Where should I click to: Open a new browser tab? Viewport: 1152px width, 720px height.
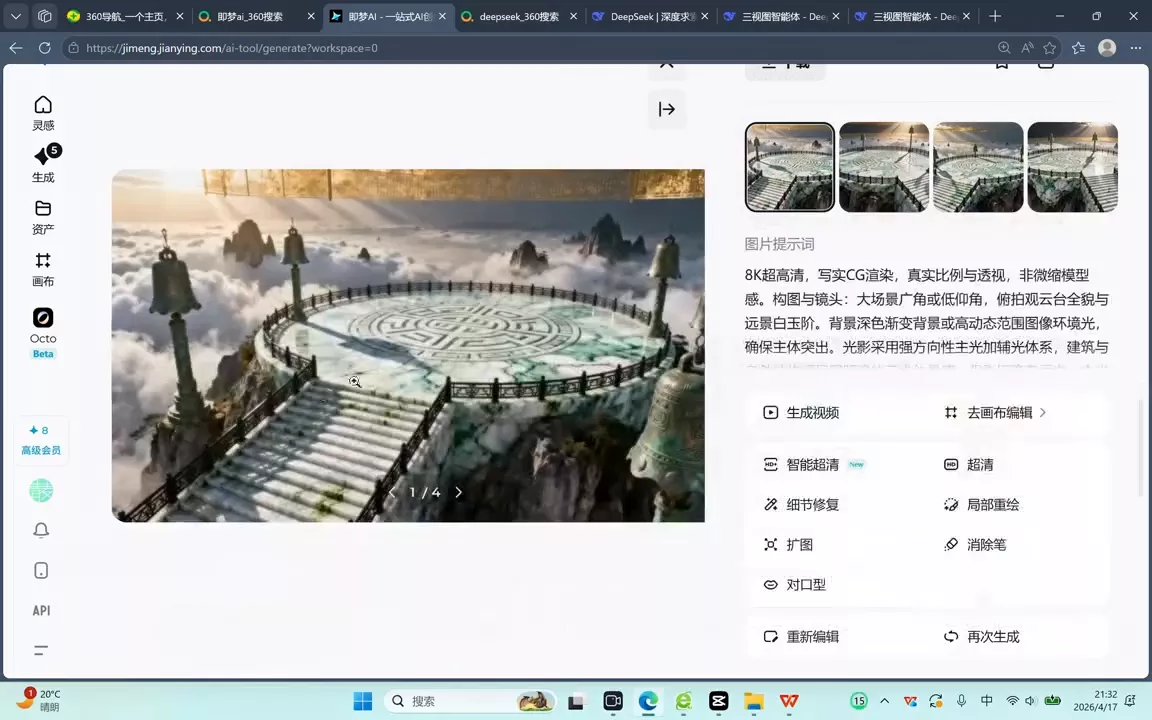(995, 16)
